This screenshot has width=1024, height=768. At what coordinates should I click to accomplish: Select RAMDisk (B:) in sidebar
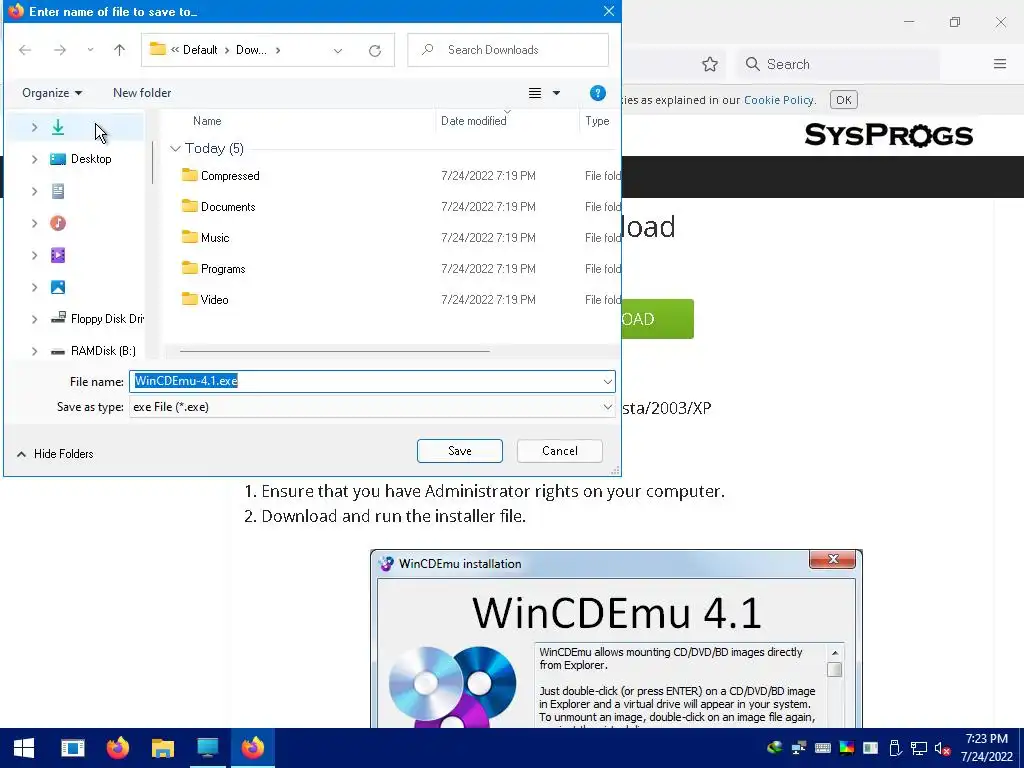coord(93,351)
